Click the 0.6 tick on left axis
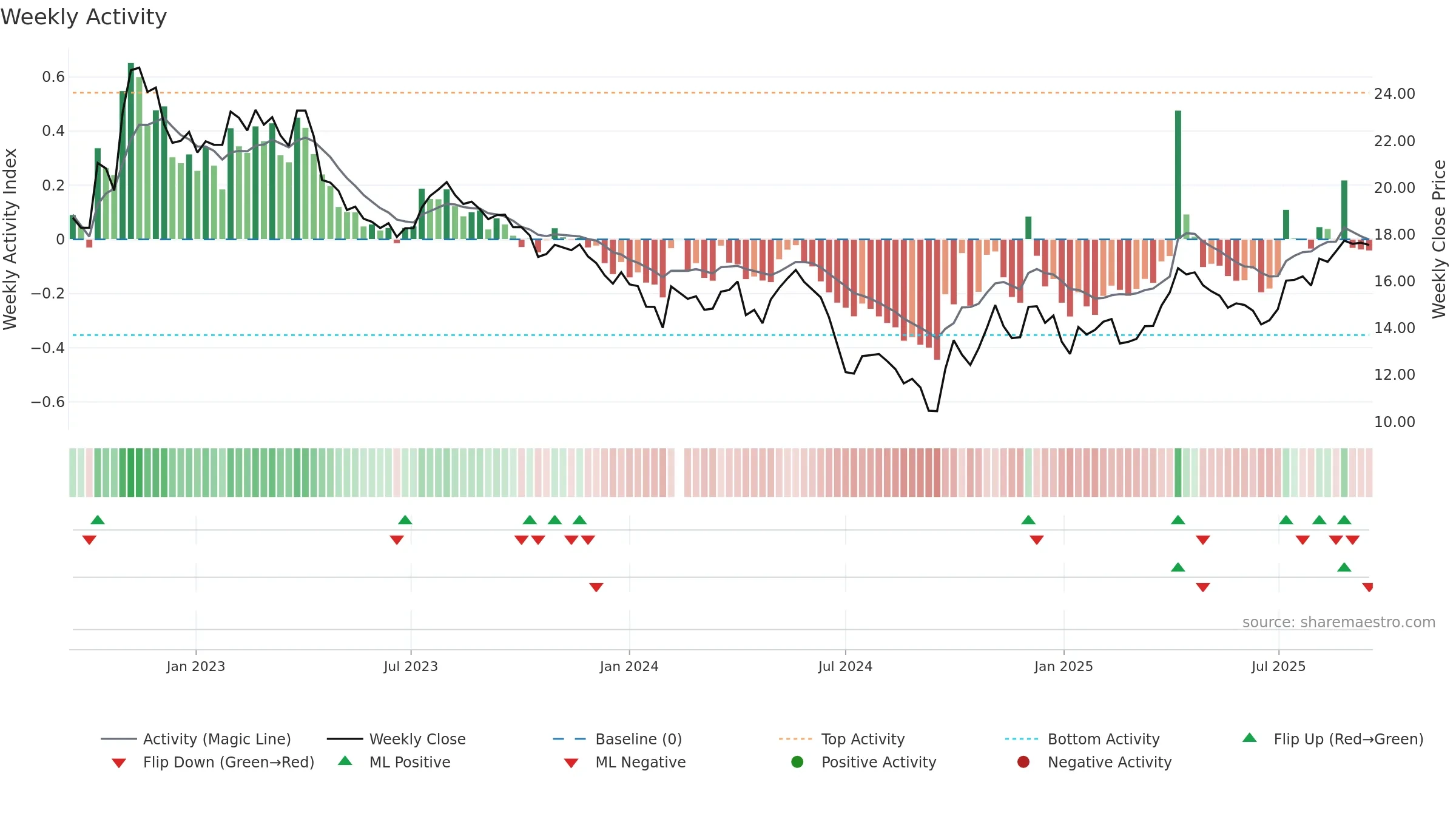 point(53,77)
